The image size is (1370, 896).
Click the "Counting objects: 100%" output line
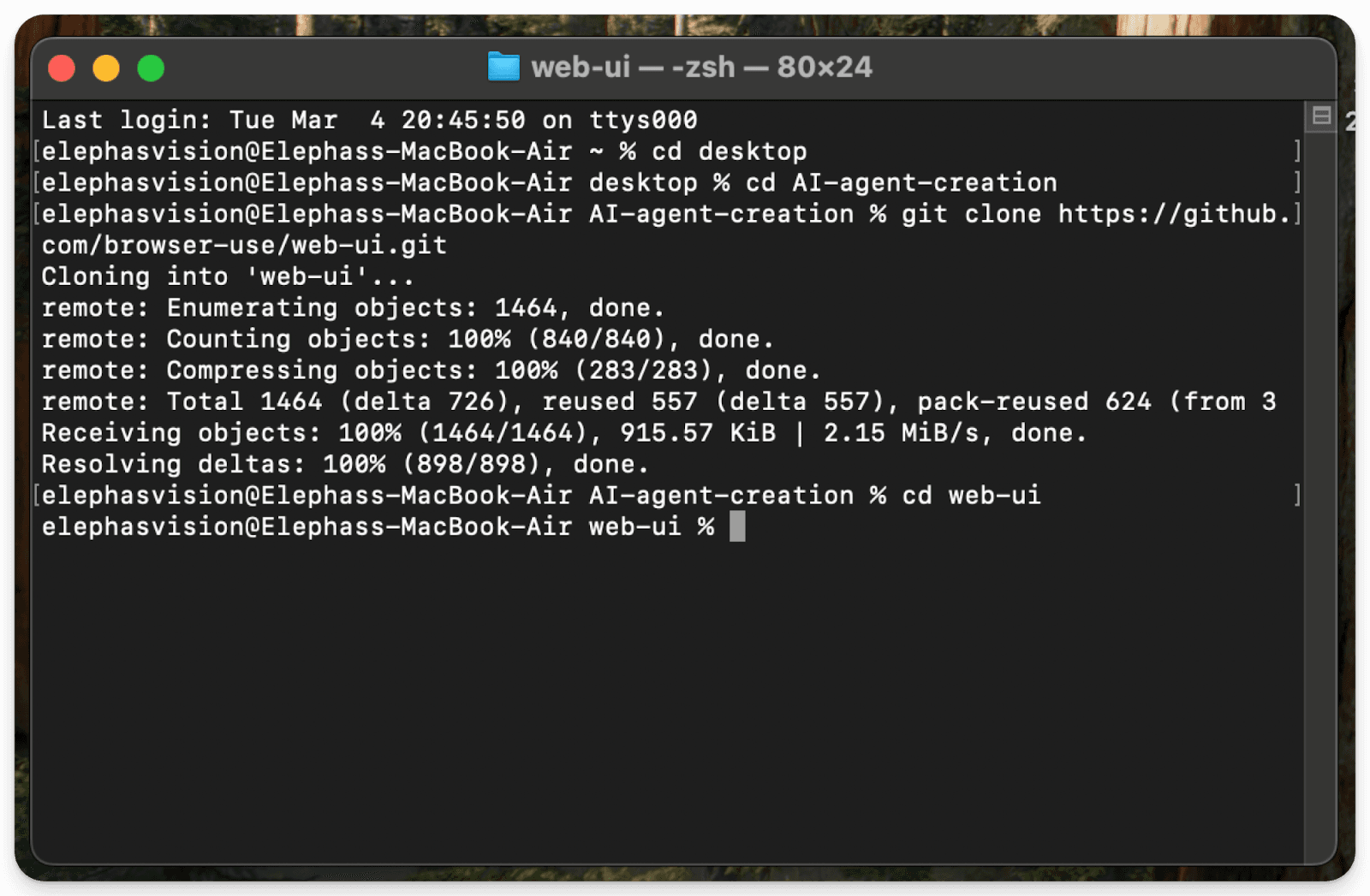pos(408,340)
